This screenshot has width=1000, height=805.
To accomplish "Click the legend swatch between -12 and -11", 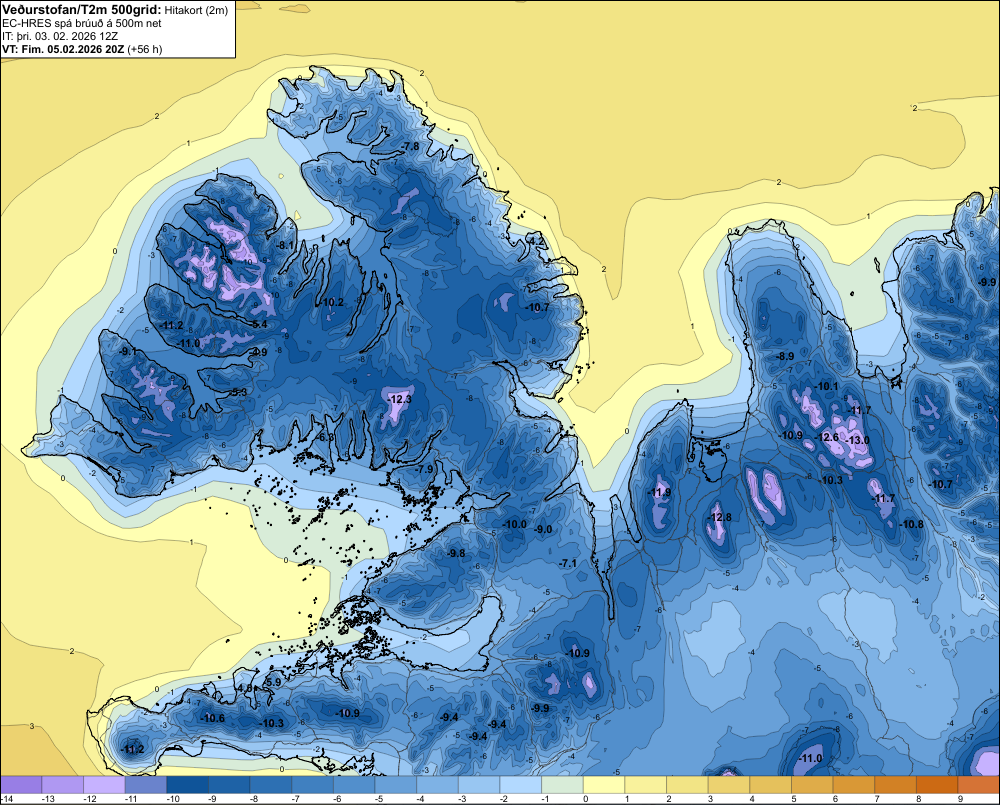I will [x=104, y=785].
